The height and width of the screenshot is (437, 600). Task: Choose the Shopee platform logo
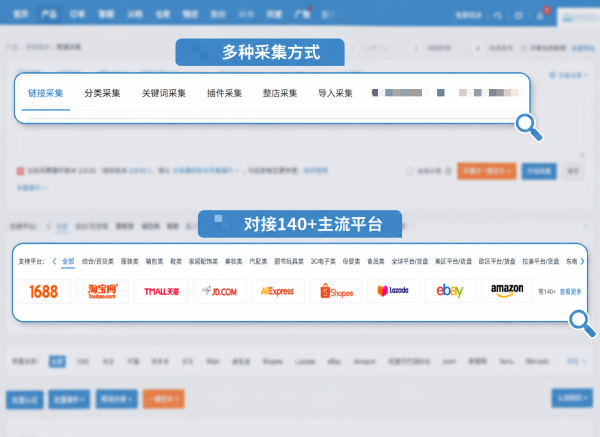coord(336,291)
